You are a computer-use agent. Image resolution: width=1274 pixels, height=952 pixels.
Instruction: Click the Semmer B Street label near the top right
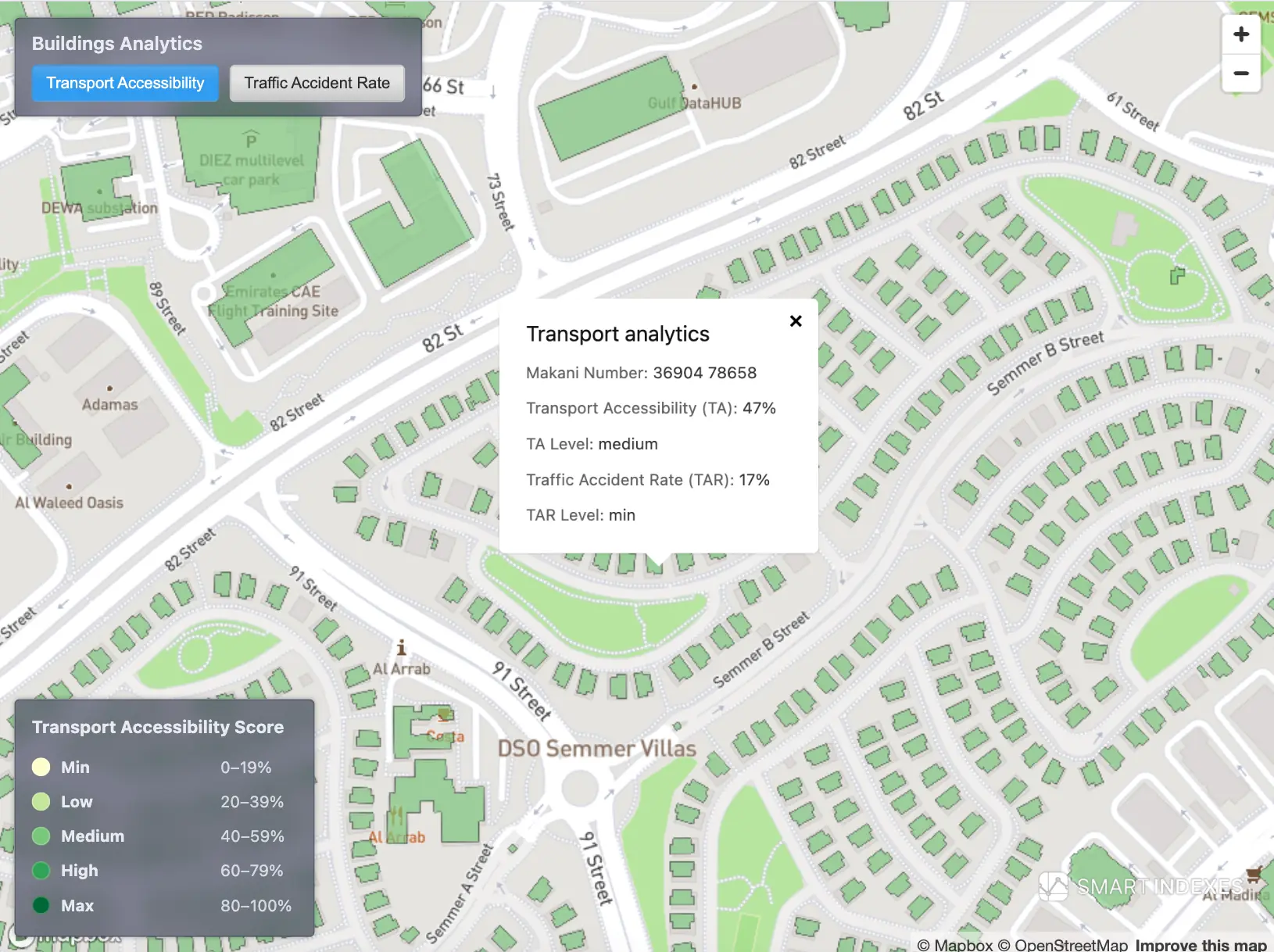(1046, 362)
